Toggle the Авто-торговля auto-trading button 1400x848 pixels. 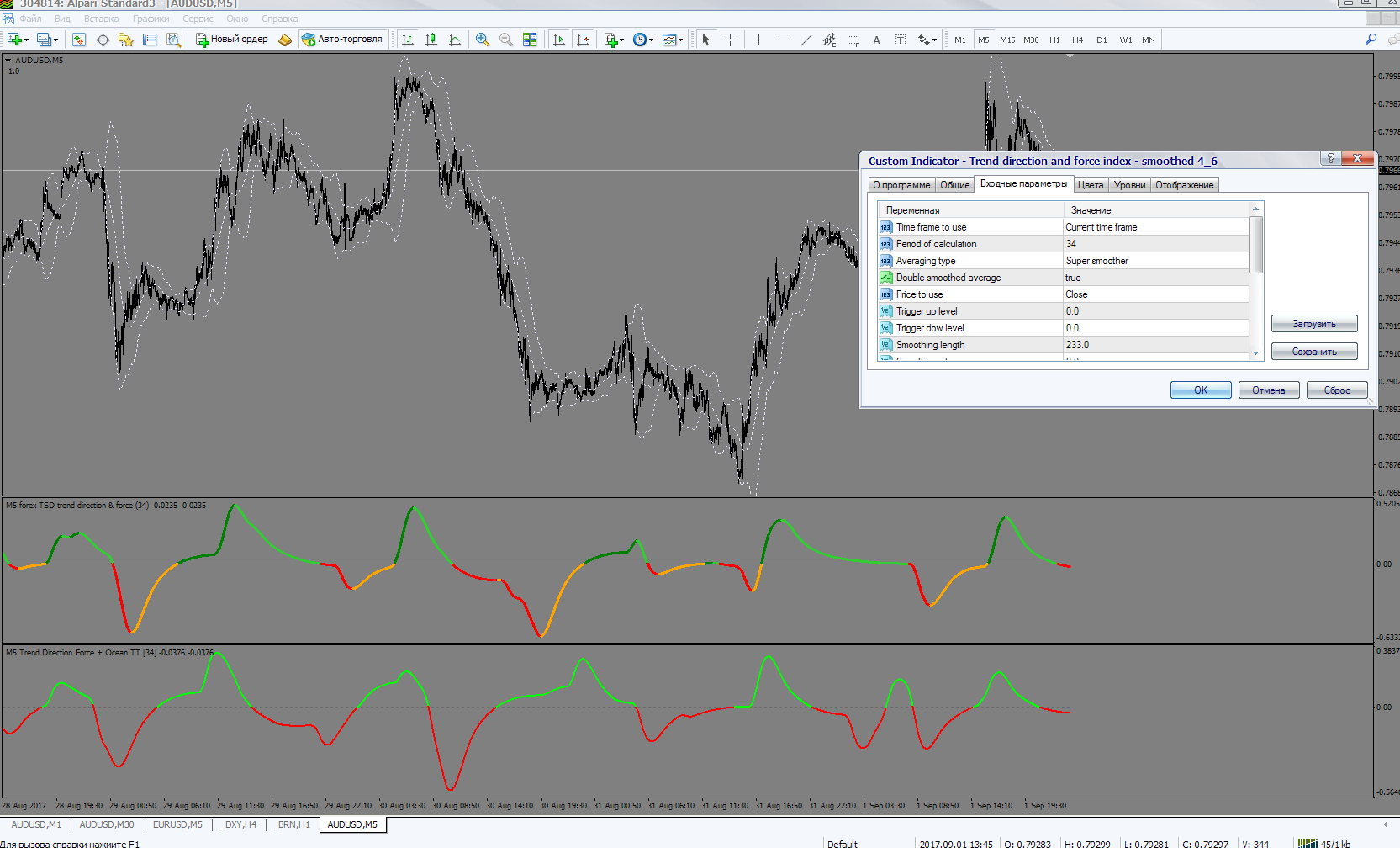tap(342, 40)
